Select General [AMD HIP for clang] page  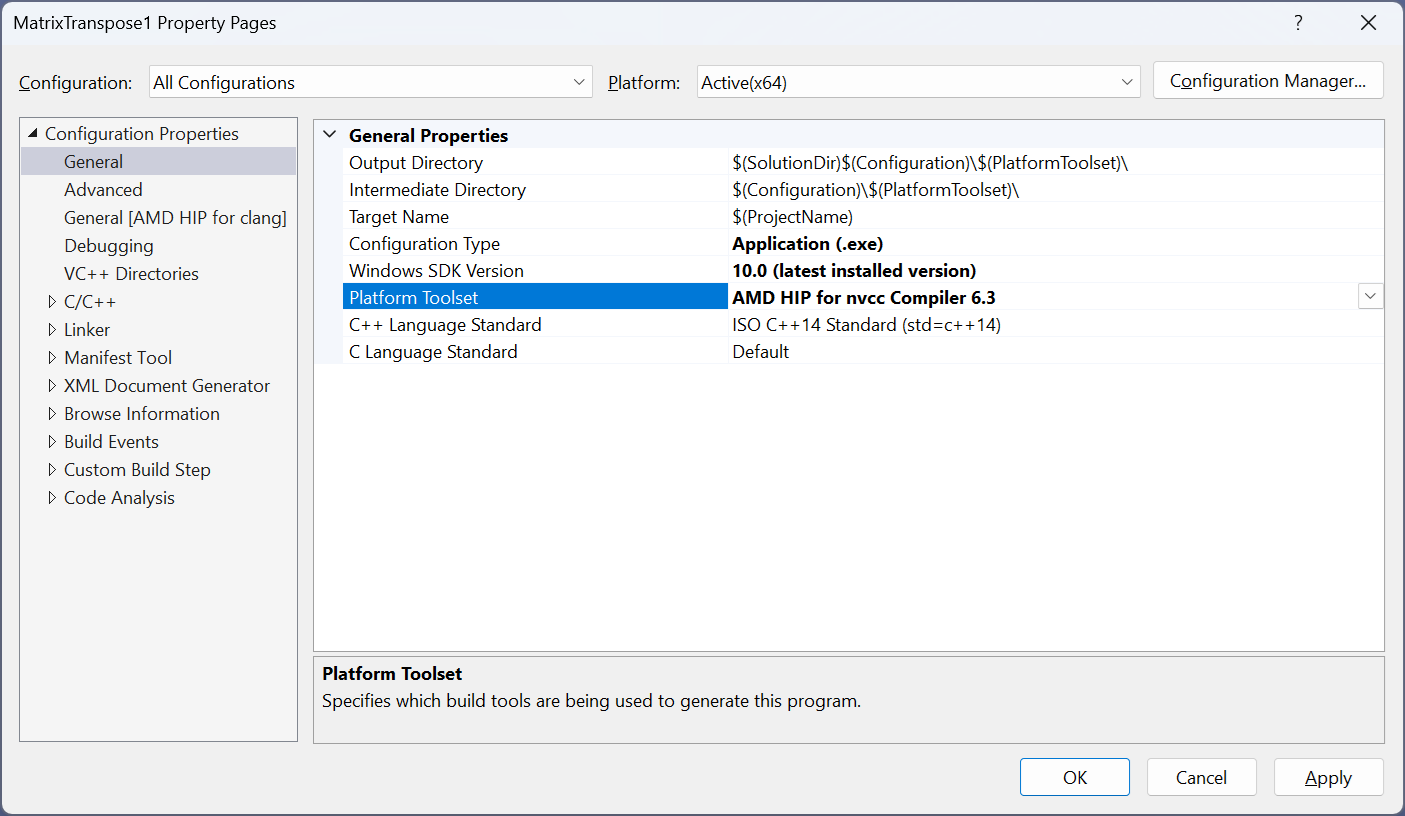point(175,218)
